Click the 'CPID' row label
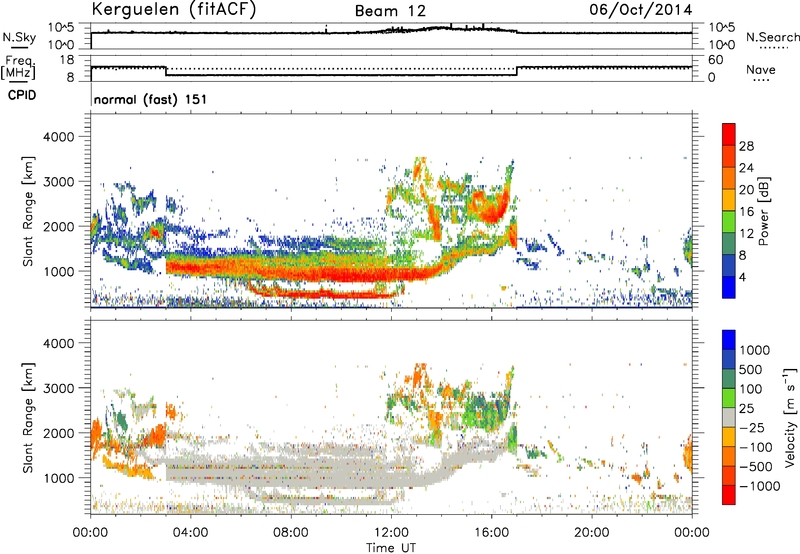Screen dimensions: 800x554 click(22, 95)
